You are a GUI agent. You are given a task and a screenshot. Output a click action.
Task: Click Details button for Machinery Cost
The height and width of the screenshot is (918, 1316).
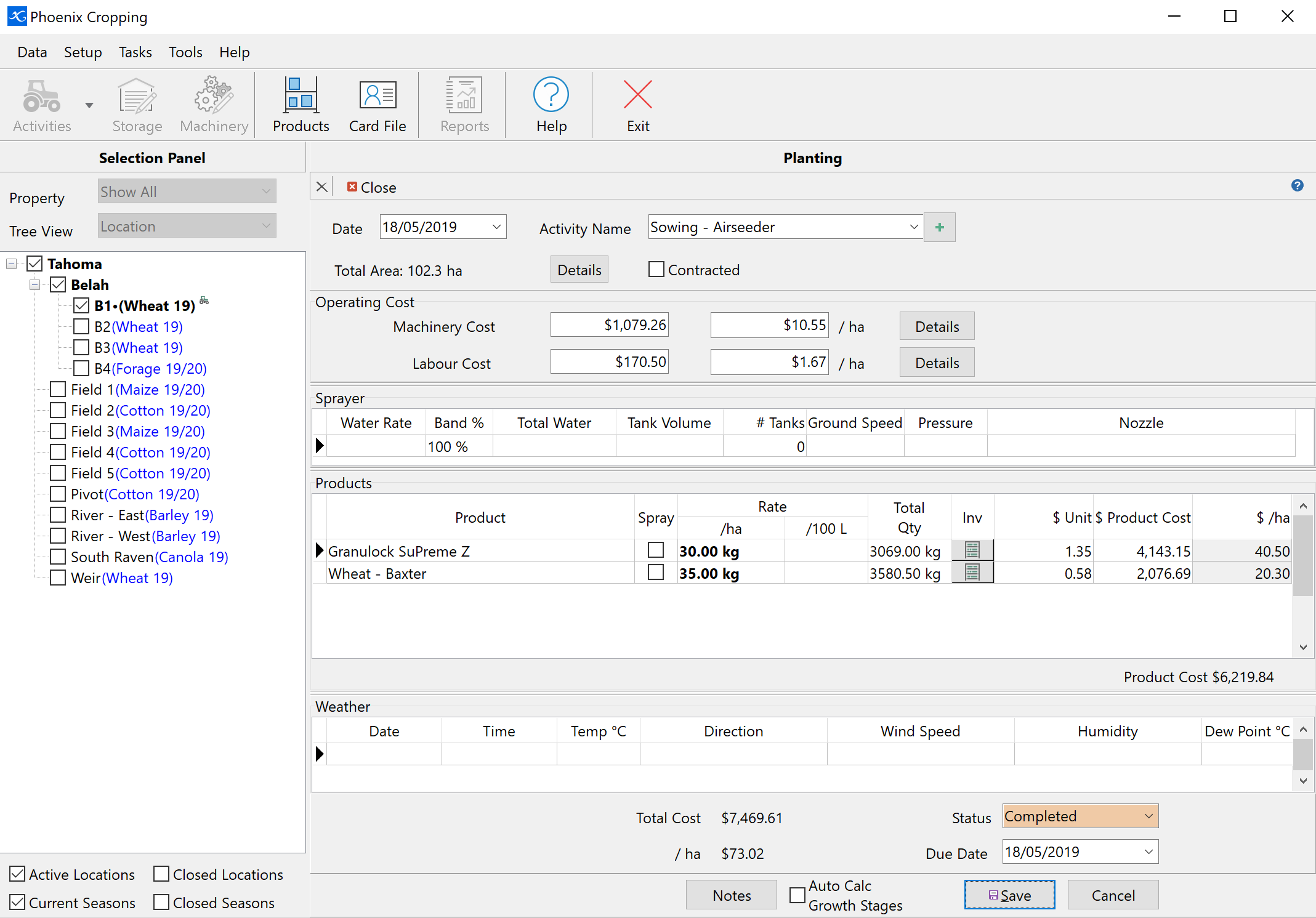[937, 326]
